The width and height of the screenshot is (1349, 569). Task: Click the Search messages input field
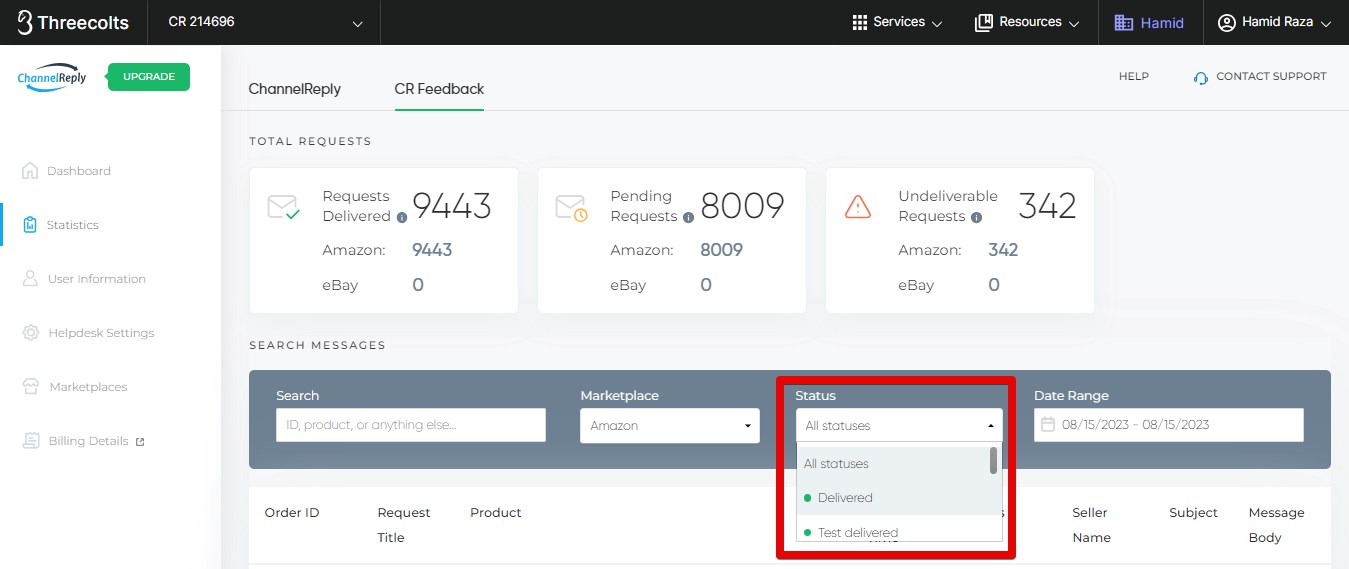click(410, 425)
